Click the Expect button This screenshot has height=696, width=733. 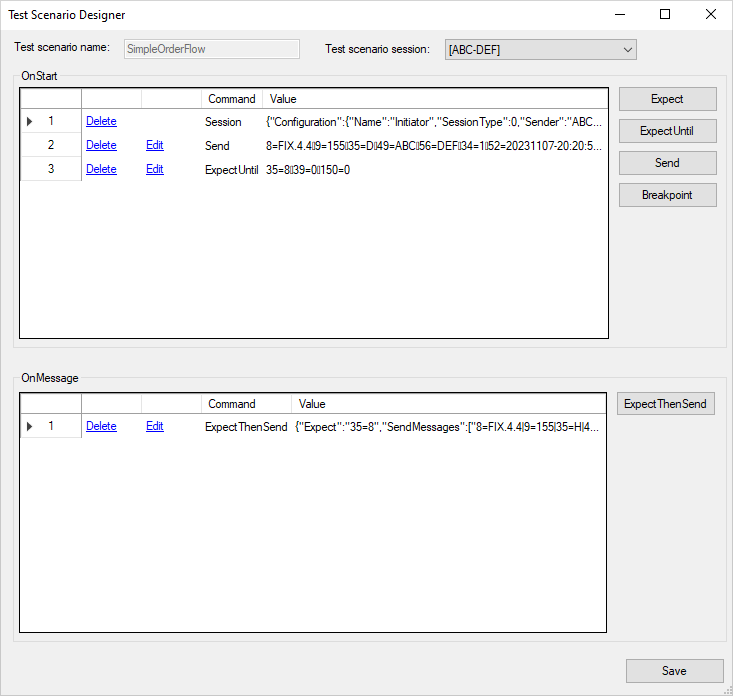click(x=667, y=99)
